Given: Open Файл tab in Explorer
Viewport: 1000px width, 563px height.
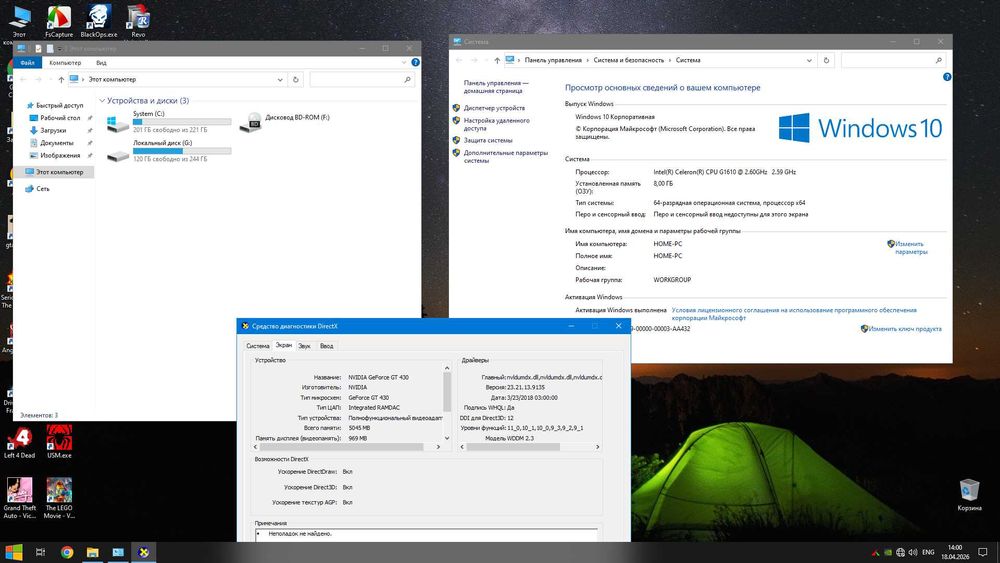Looking at the screenshot, I should click(x=27, y=62).
